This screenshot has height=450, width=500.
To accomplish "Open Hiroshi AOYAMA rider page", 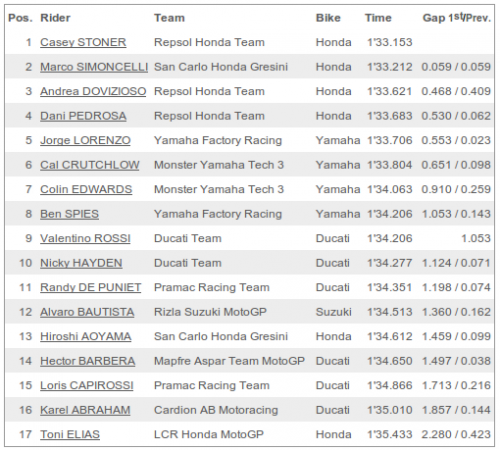I will coord(86,336).
